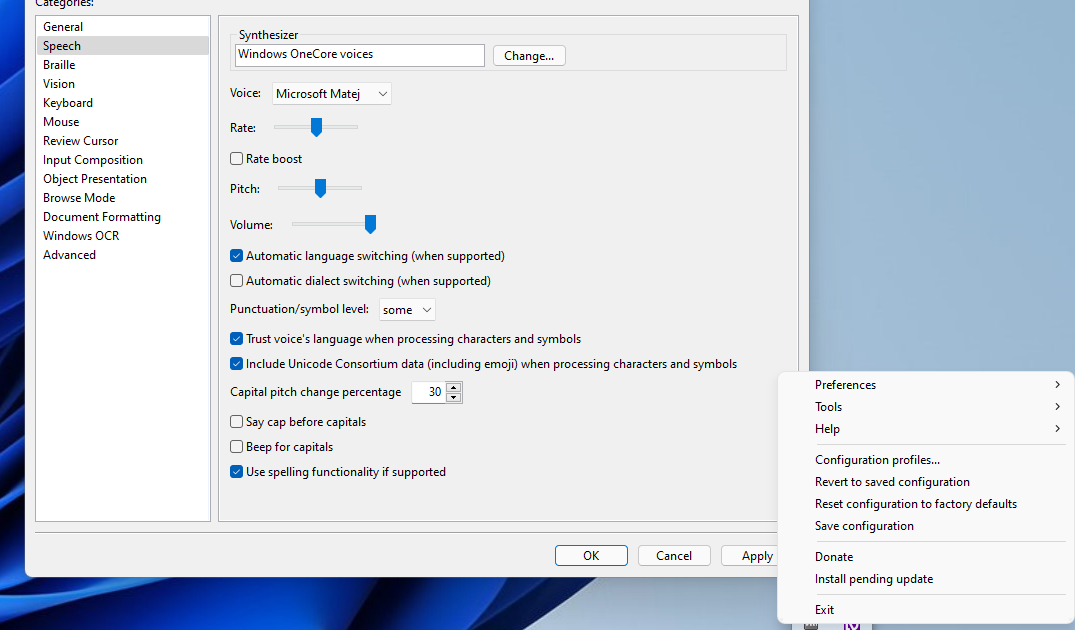
Task: Click the Volume slider handle
Action: click(x=370, y=224)
